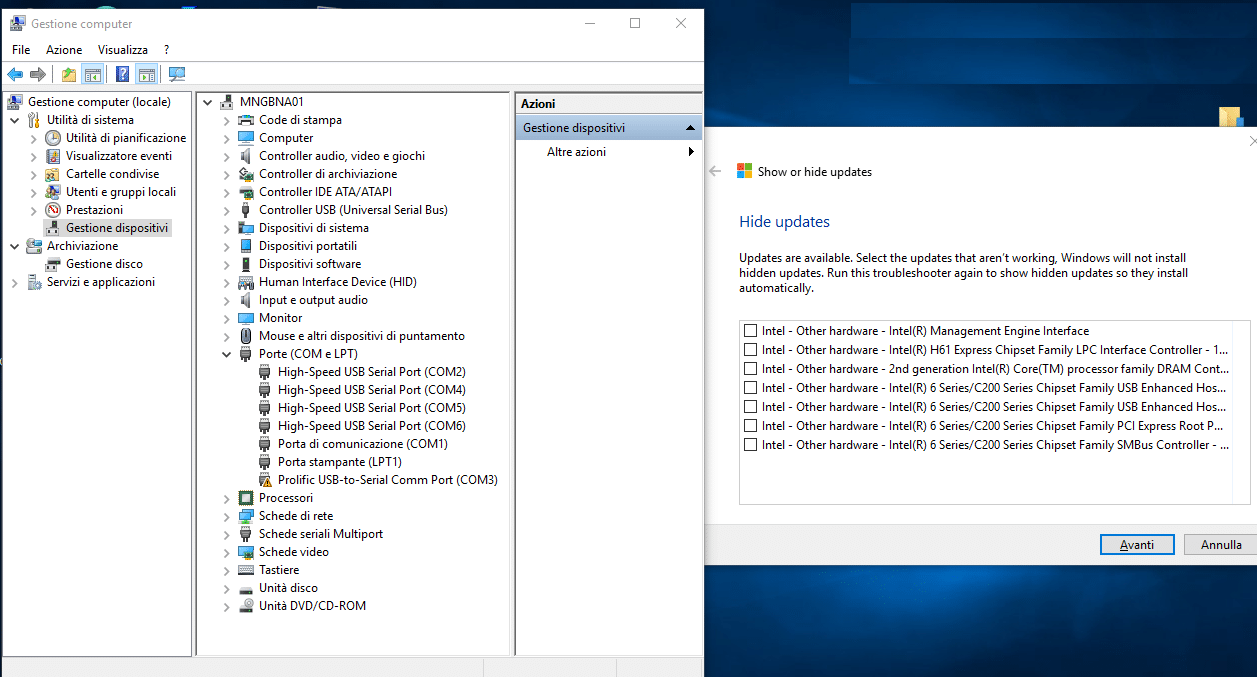Click the Controller audio, video e giochi icon

coord(246,156)
